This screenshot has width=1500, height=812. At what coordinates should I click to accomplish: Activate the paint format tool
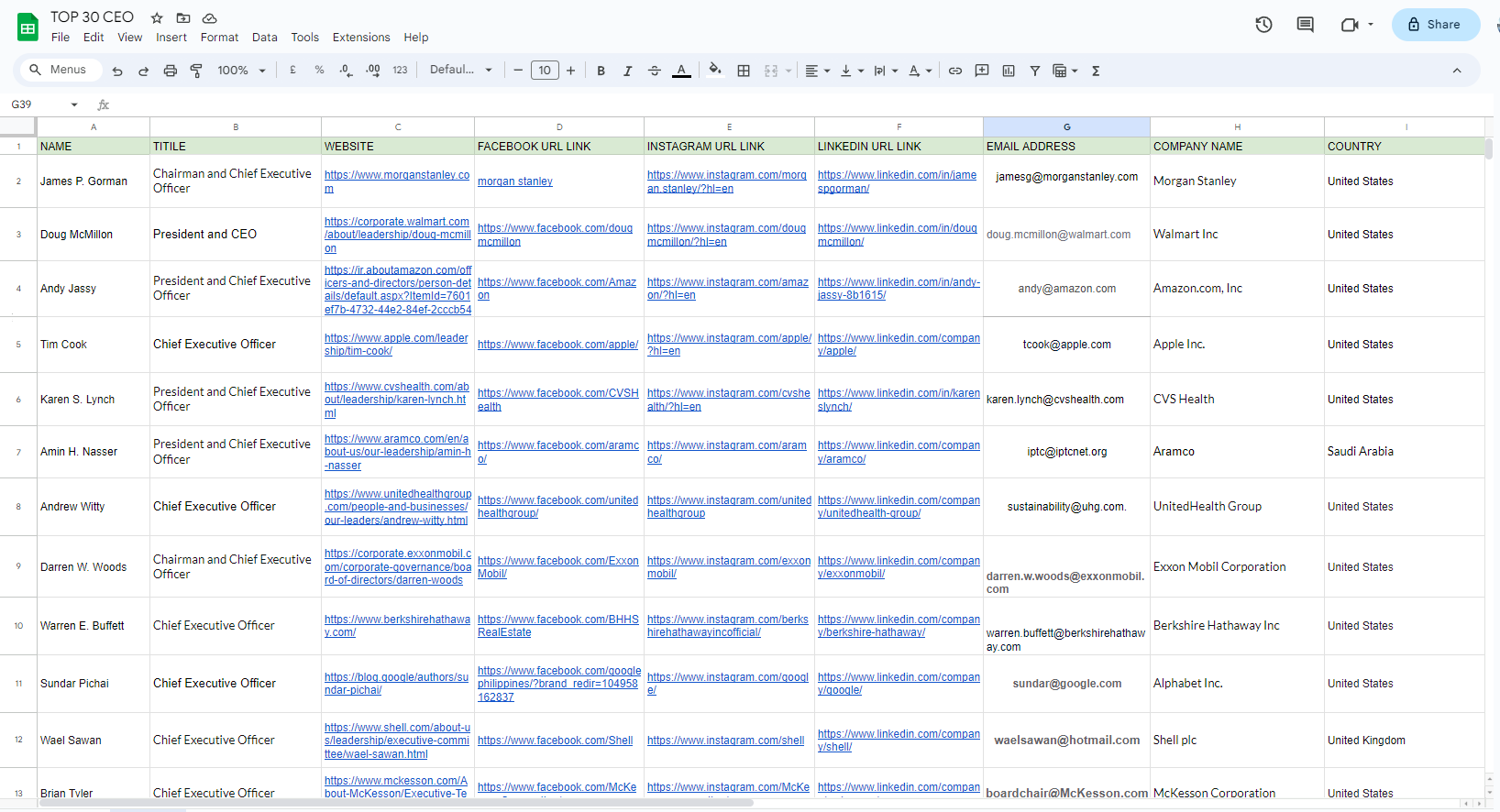[196, 71]
